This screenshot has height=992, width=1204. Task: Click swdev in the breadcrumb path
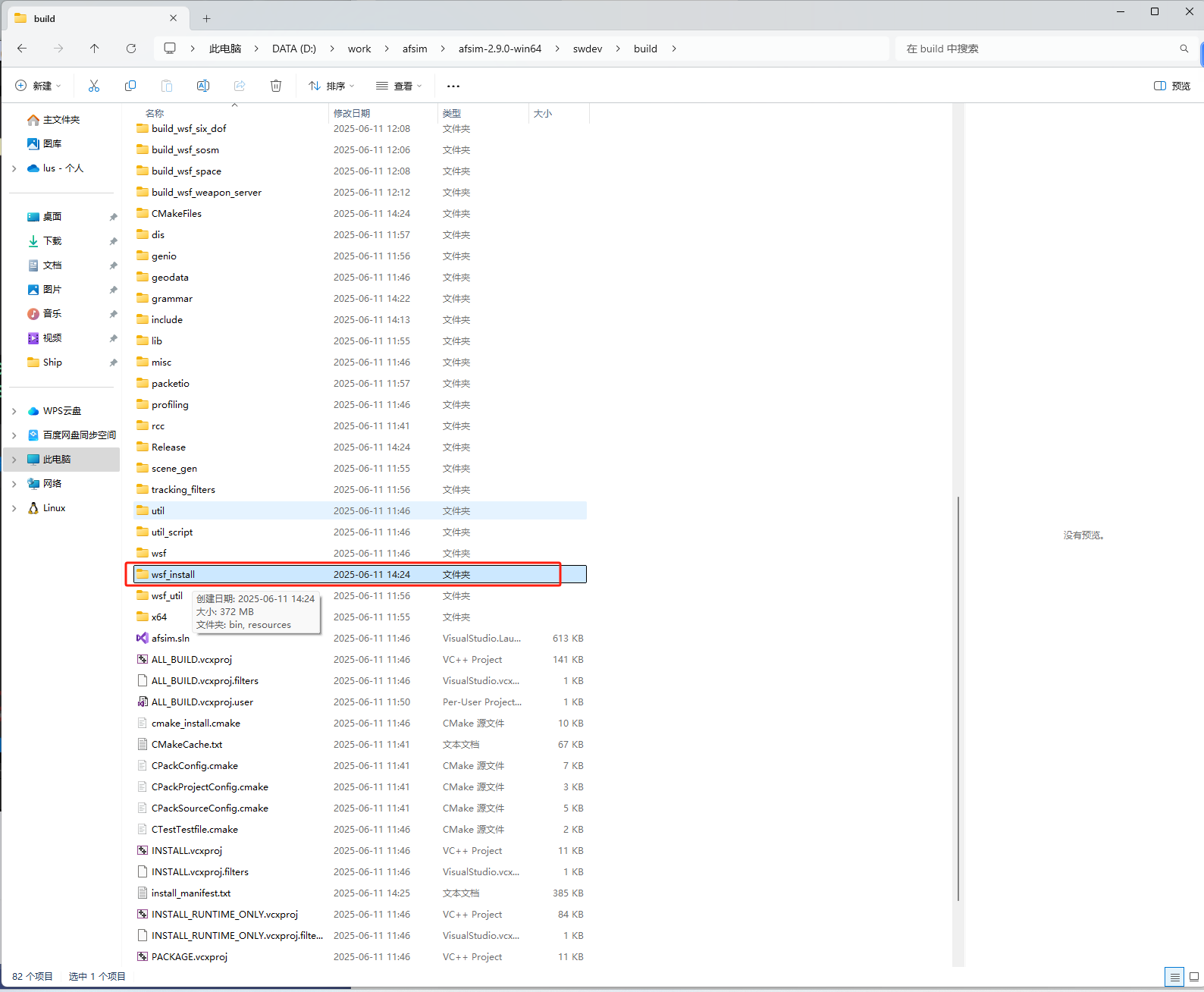[588, 49]
